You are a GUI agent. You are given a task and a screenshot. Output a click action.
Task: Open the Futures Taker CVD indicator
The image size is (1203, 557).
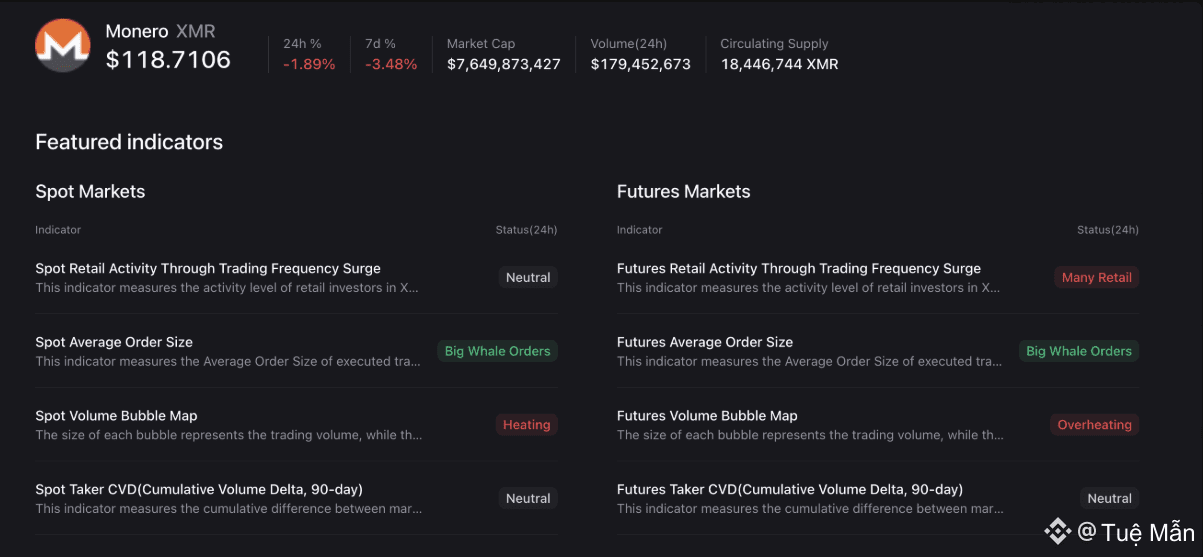coord(789,490)
